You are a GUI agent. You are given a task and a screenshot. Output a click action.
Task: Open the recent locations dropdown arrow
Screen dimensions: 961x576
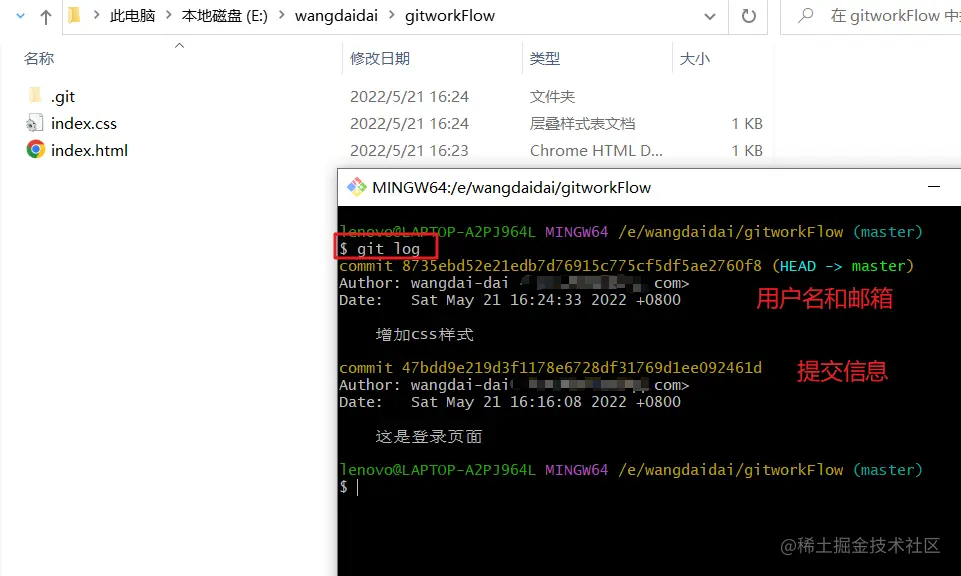(x=20, y=16)
